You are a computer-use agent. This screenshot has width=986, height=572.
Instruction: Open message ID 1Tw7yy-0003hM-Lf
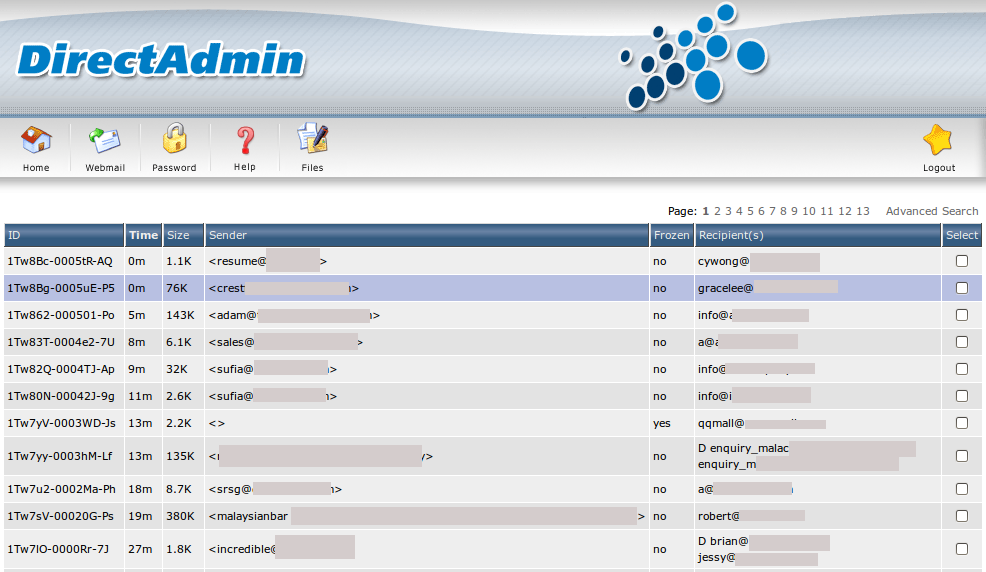click(60, 456)
